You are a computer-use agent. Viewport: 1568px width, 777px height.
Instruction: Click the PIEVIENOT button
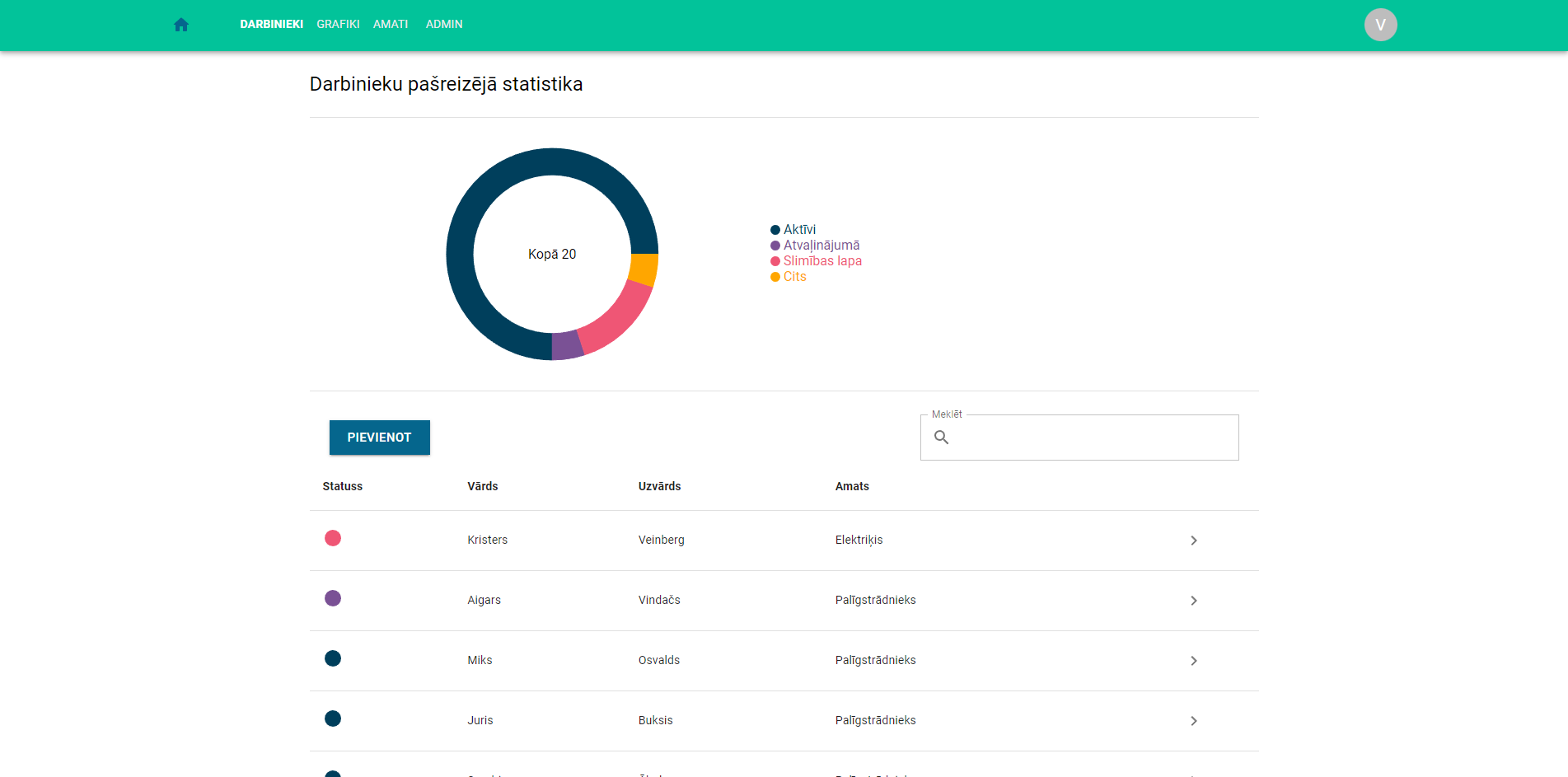click(379, 438)
